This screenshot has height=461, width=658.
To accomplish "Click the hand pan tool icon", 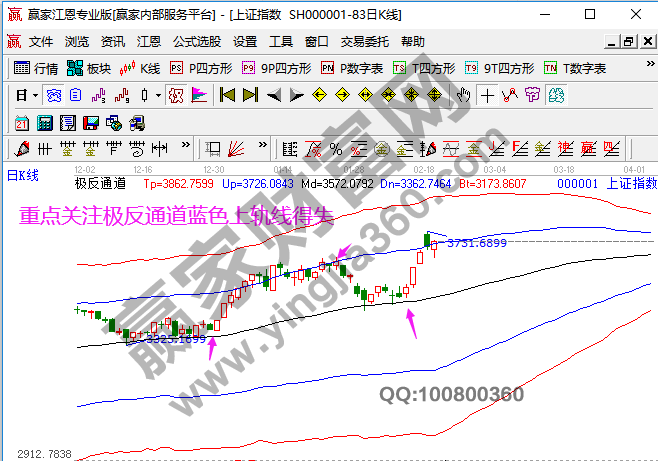I will 463,95.
